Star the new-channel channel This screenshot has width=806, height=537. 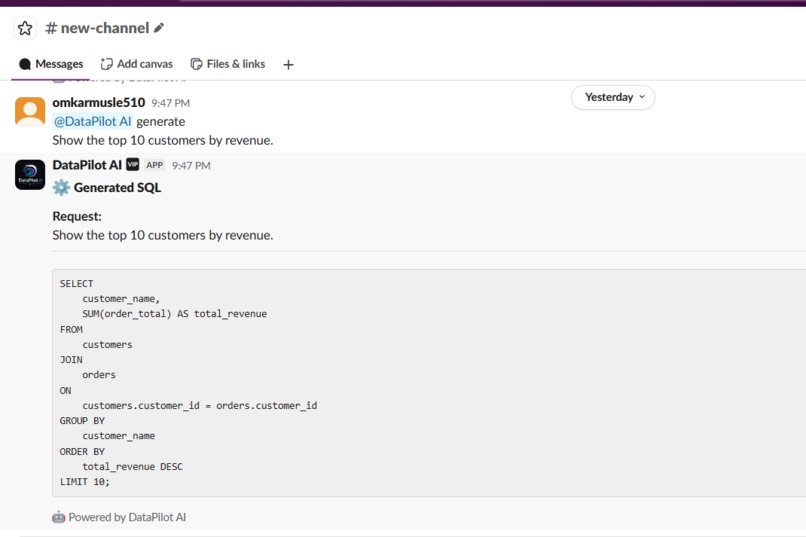pos(25,28)
